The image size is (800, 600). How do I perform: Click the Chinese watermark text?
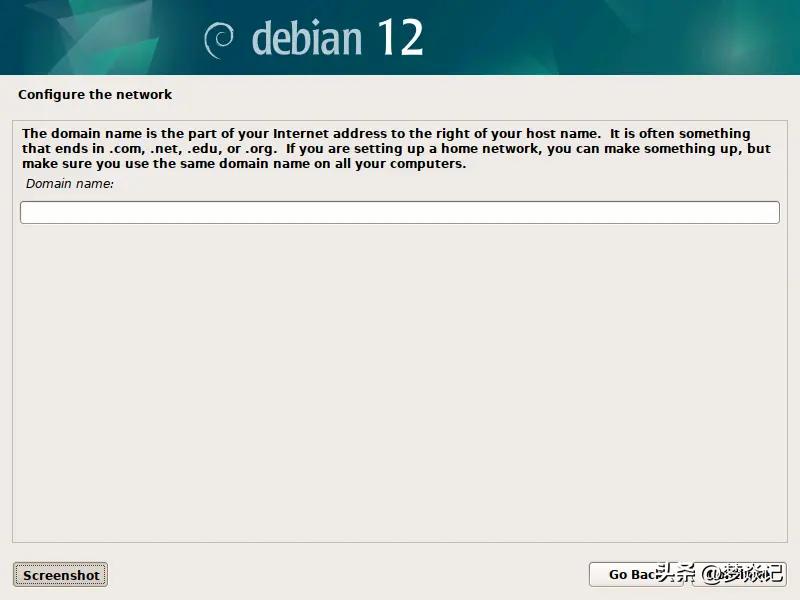click(719, 573)
